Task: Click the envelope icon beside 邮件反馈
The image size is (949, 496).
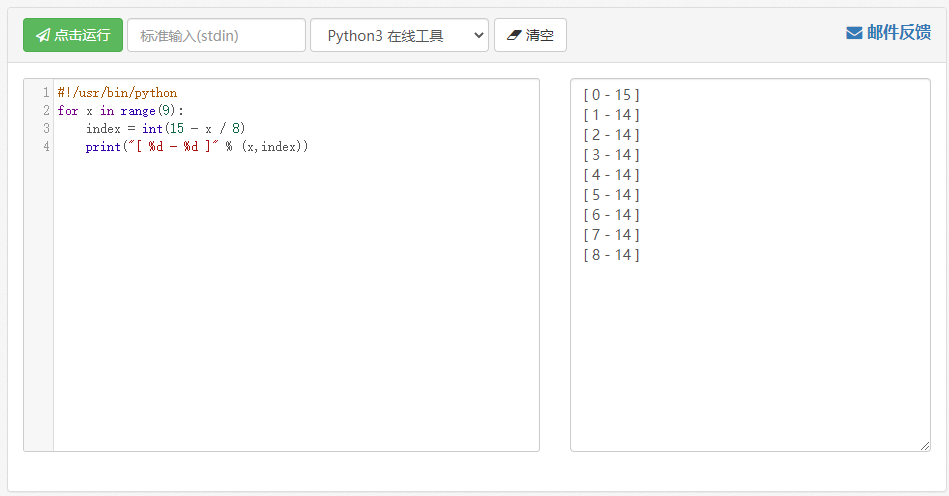Action: [x=854, y=33]
